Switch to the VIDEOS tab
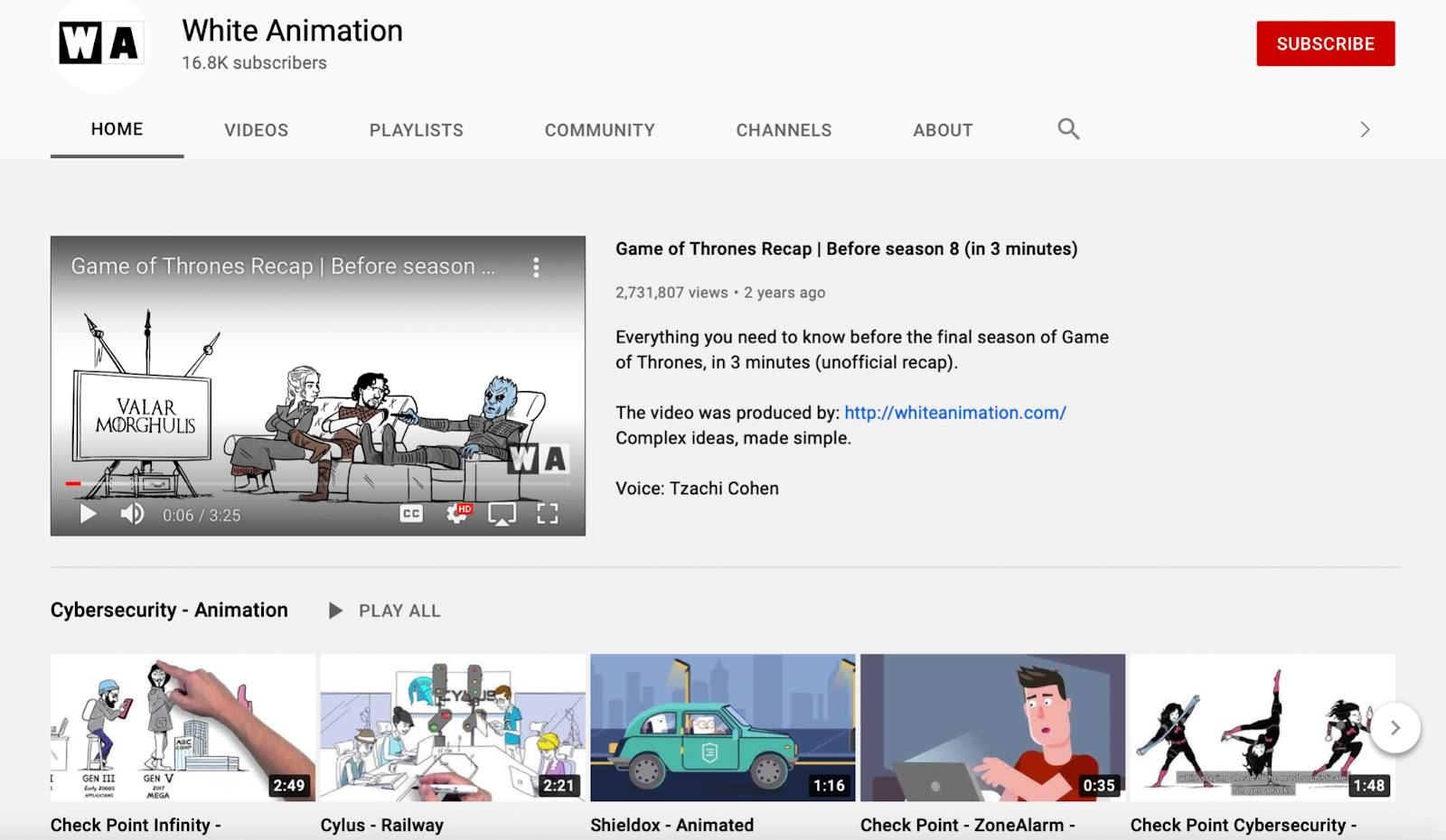Image resolution: width=1446 pixels, height=840 pixels. (x=257, y=130)
